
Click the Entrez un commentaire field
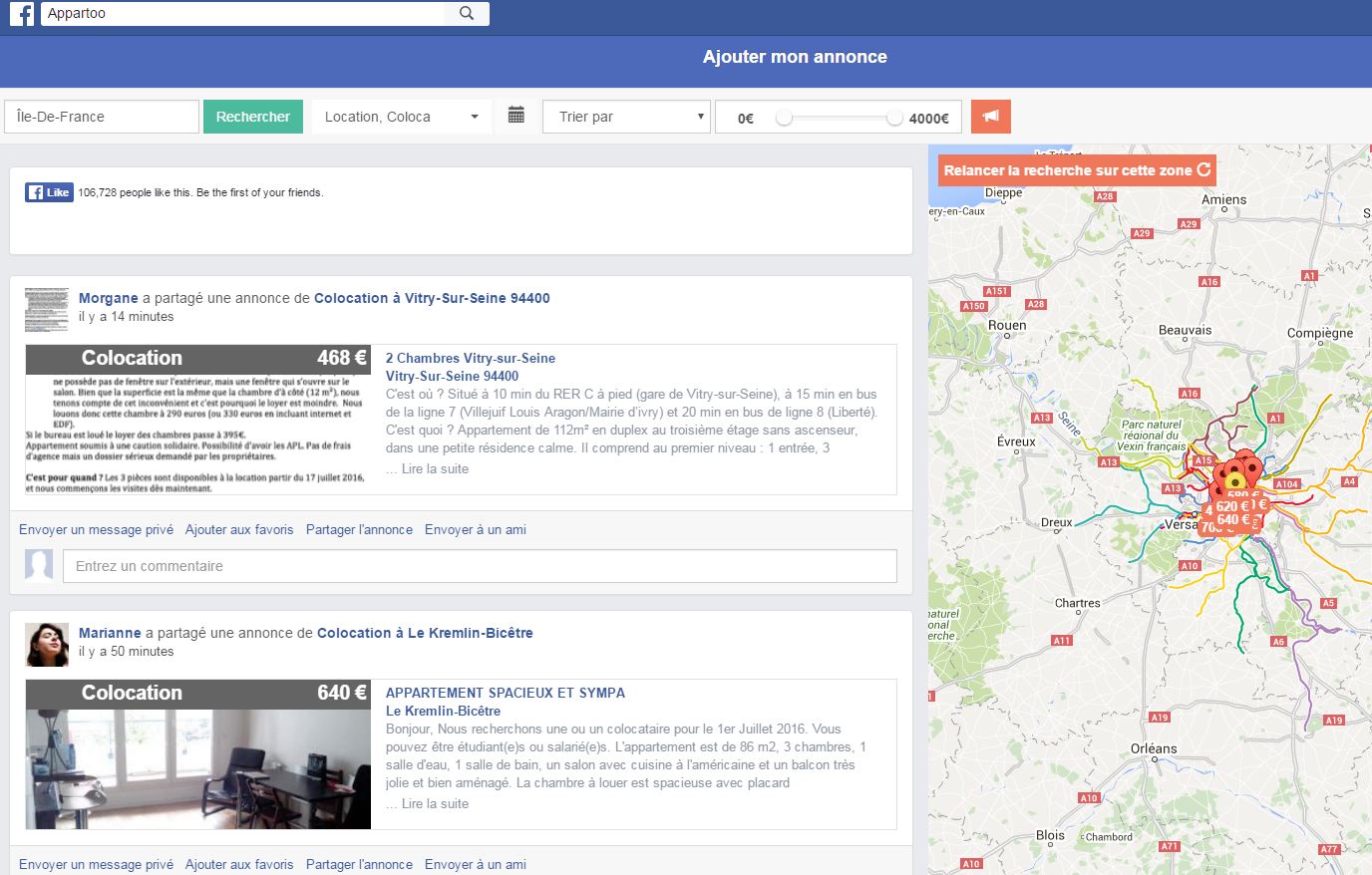(x=480, y=566)
